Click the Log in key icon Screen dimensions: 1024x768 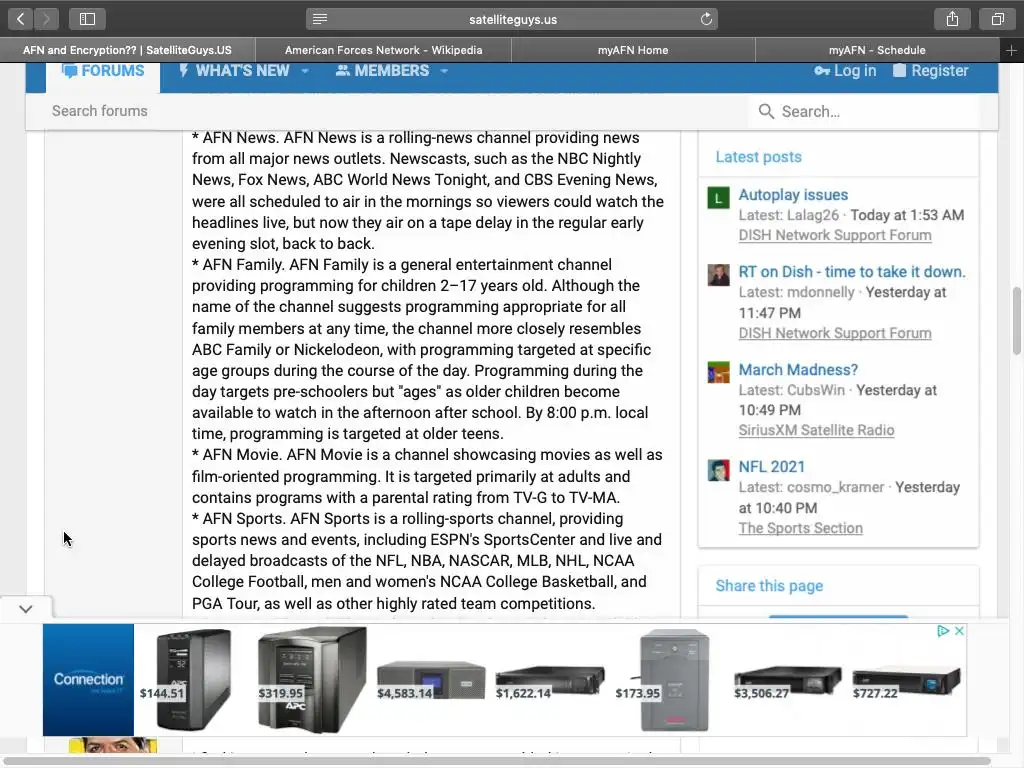[822, 71]
